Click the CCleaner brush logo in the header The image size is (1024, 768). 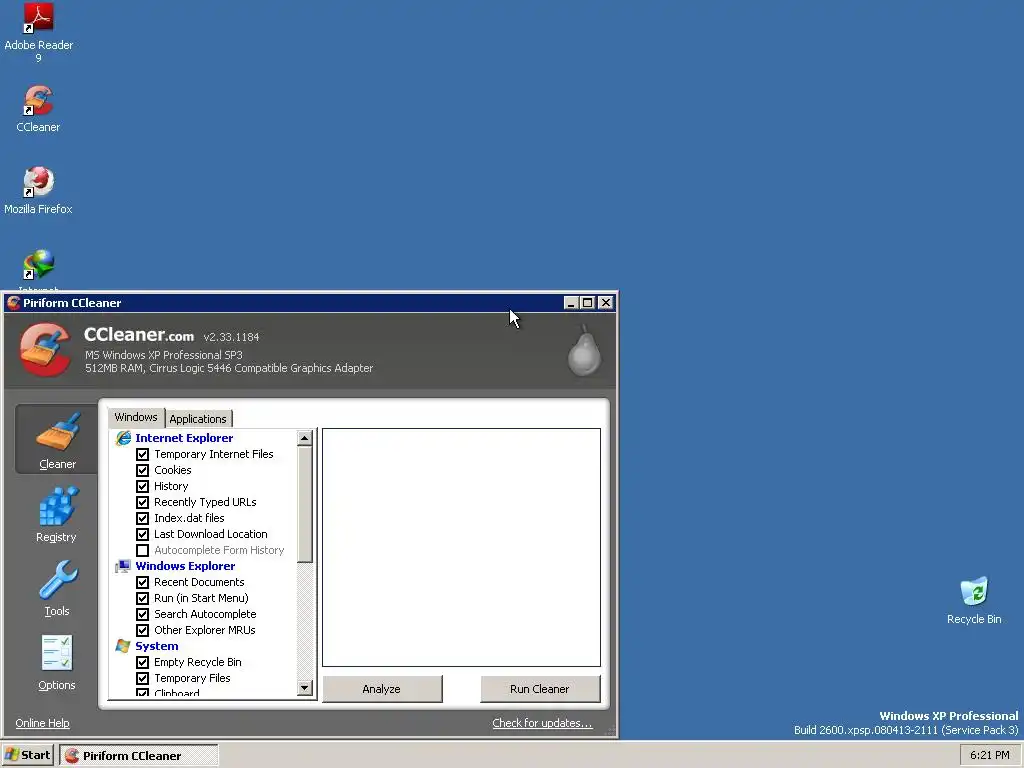(45, 349)
